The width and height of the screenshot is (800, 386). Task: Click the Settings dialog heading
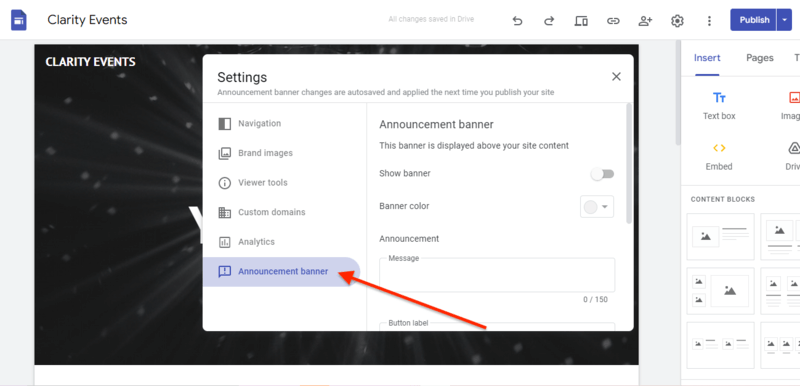pos(242,78)
